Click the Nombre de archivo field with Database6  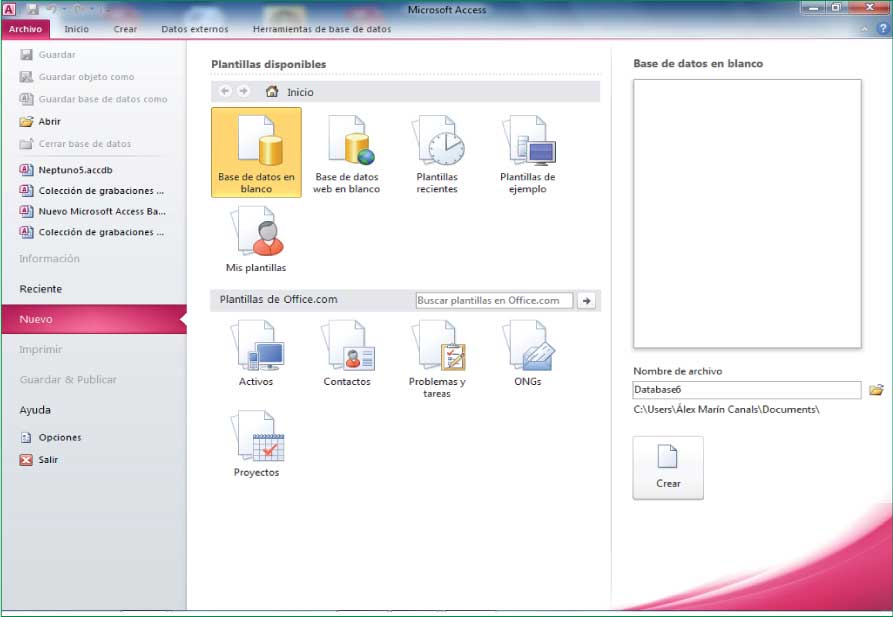747,390
